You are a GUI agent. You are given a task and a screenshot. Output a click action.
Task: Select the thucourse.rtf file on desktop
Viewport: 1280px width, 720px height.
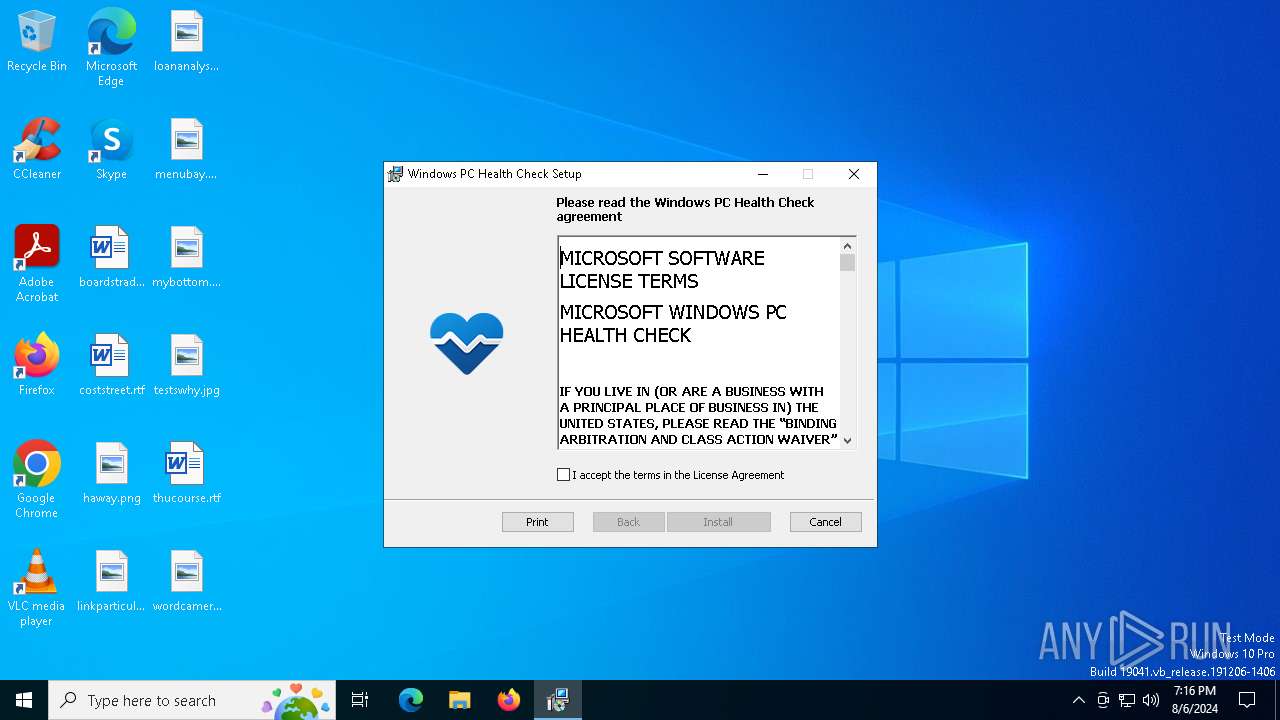187,474
